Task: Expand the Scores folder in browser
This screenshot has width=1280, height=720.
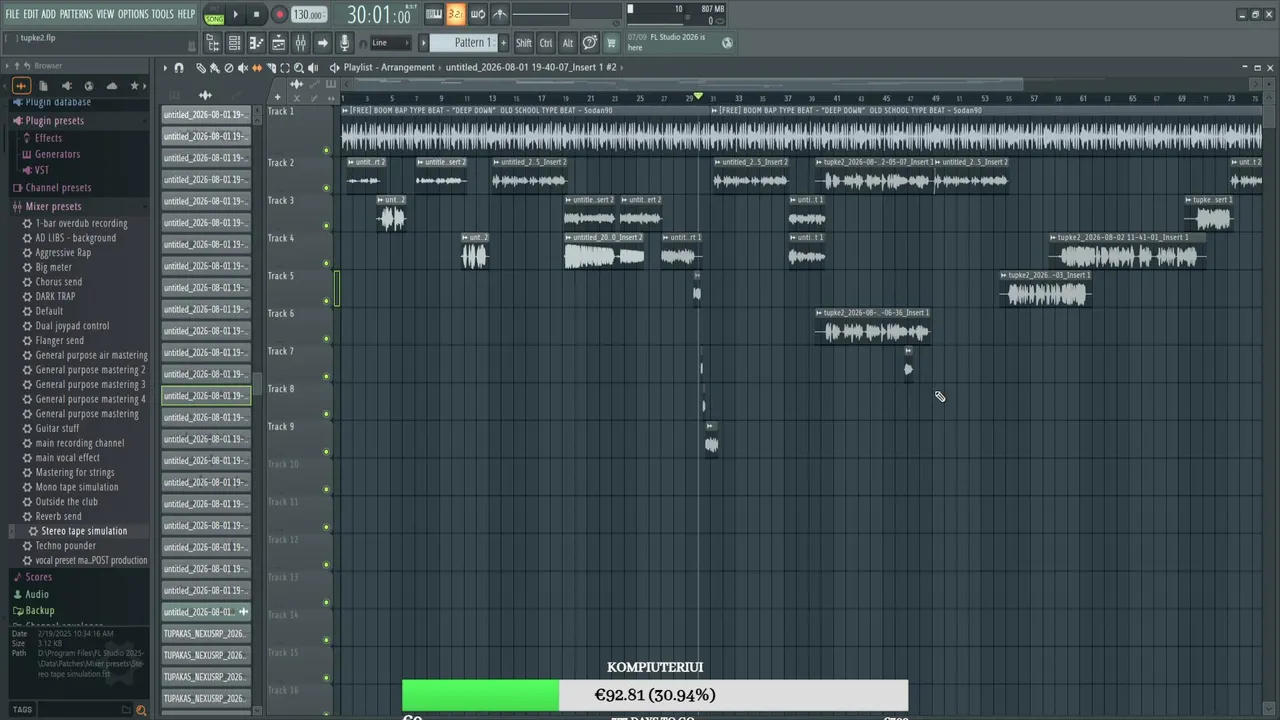Action: (38, 577)
